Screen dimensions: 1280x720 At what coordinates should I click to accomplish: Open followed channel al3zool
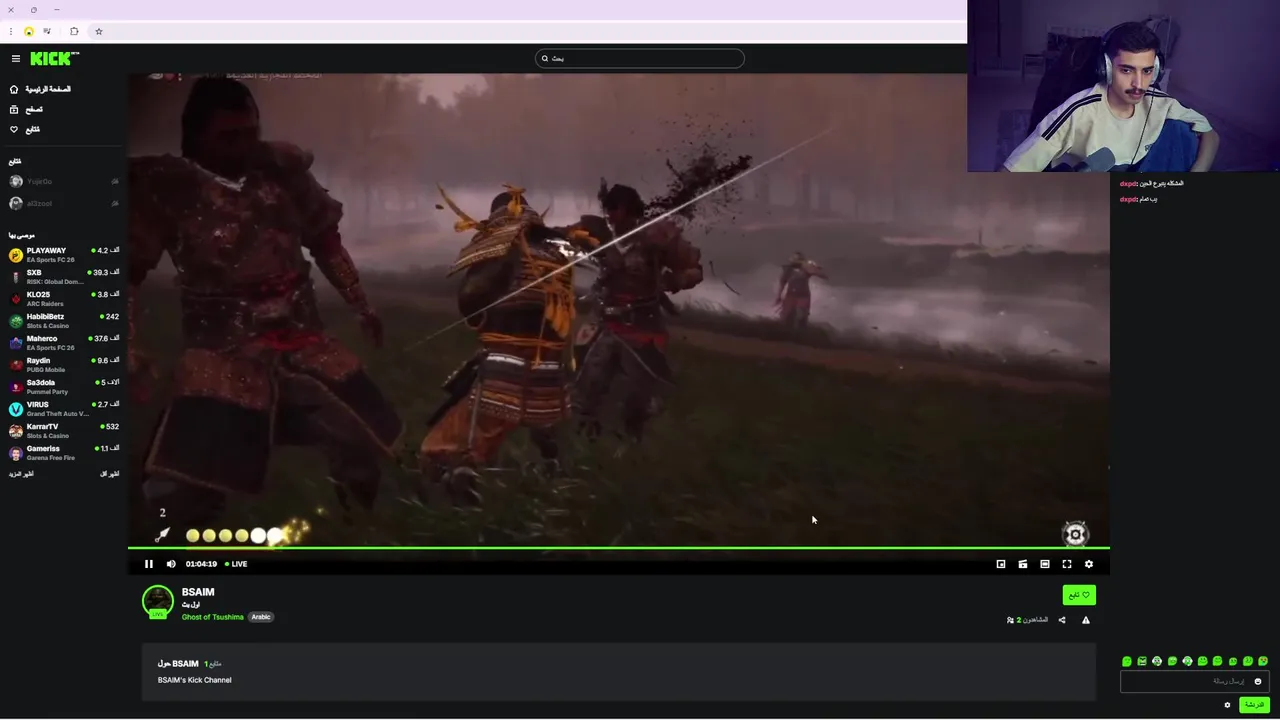click(64, 203)
